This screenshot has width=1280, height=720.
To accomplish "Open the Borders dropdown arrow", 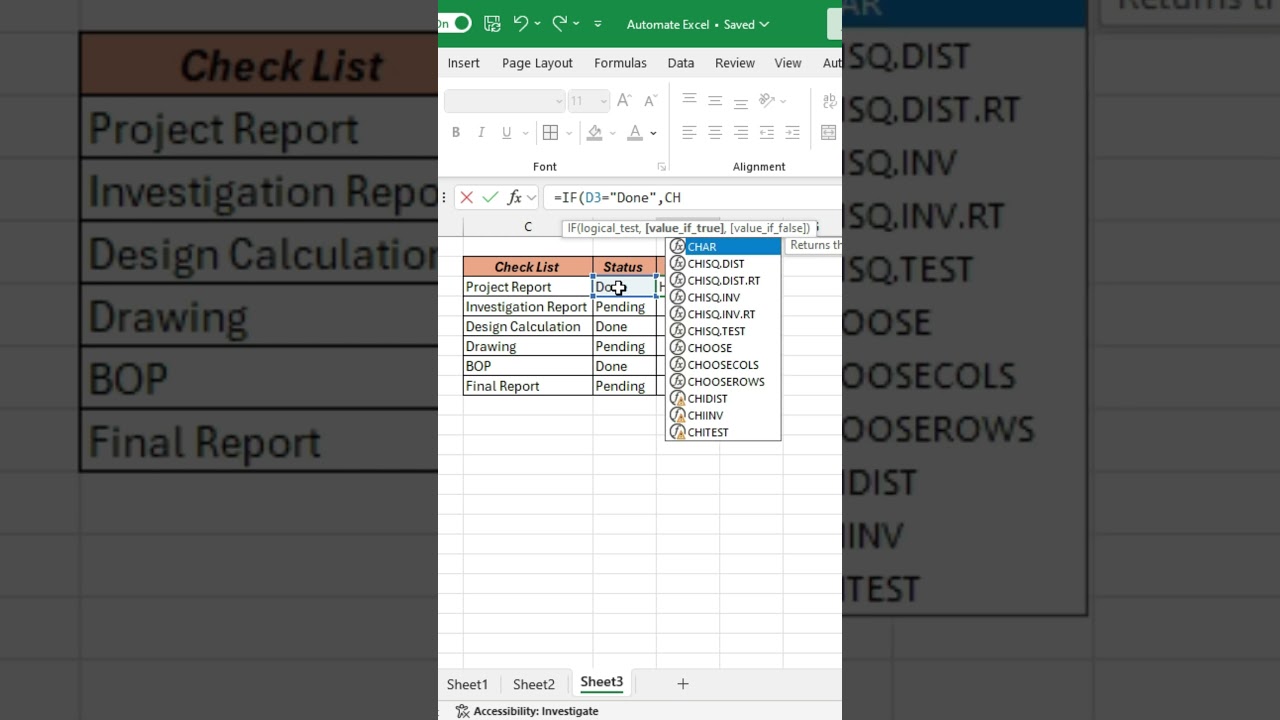I will tap(569, 133).
